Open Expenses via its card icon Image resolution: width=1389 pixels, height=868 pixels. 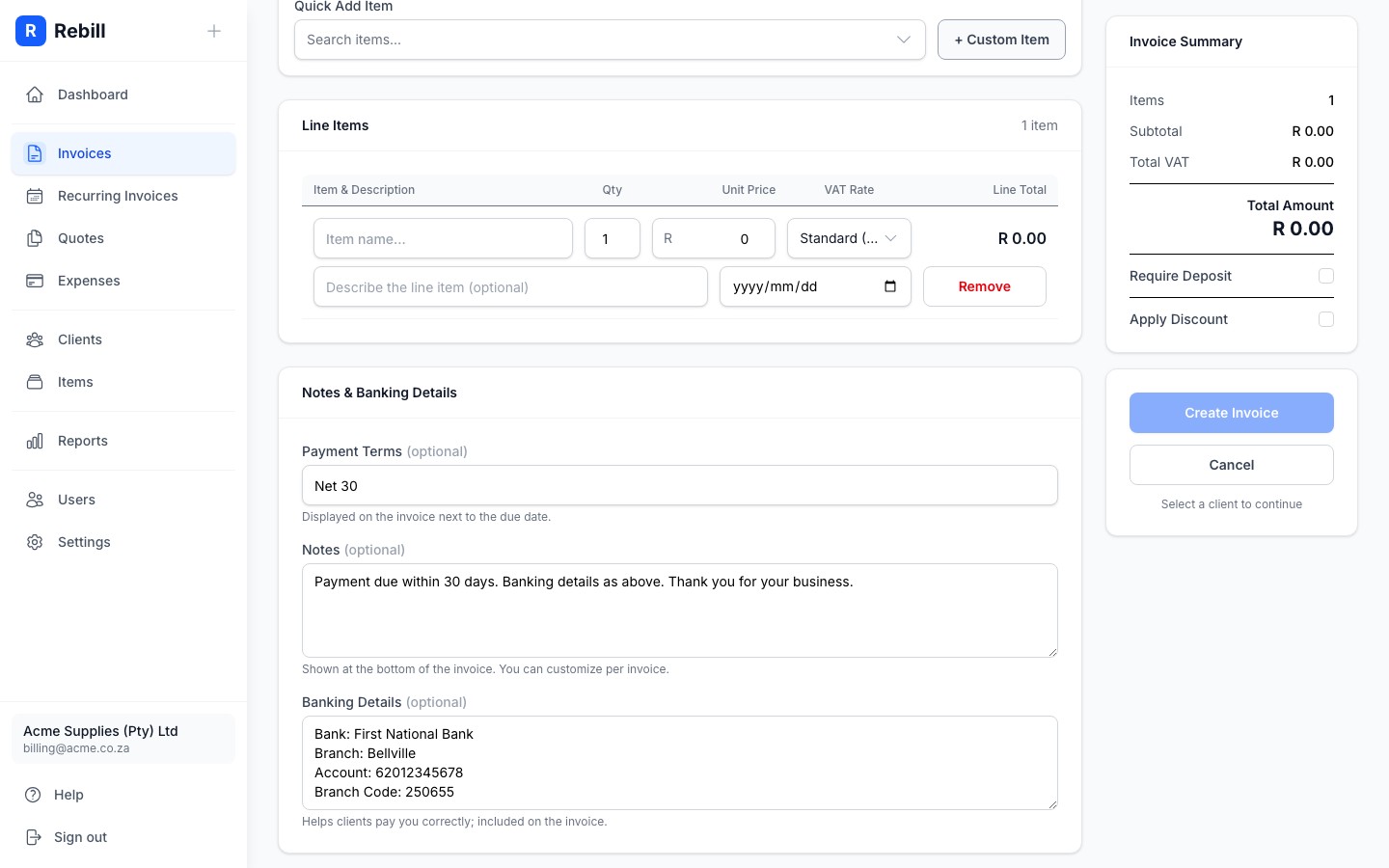click(x=35, y=281)
